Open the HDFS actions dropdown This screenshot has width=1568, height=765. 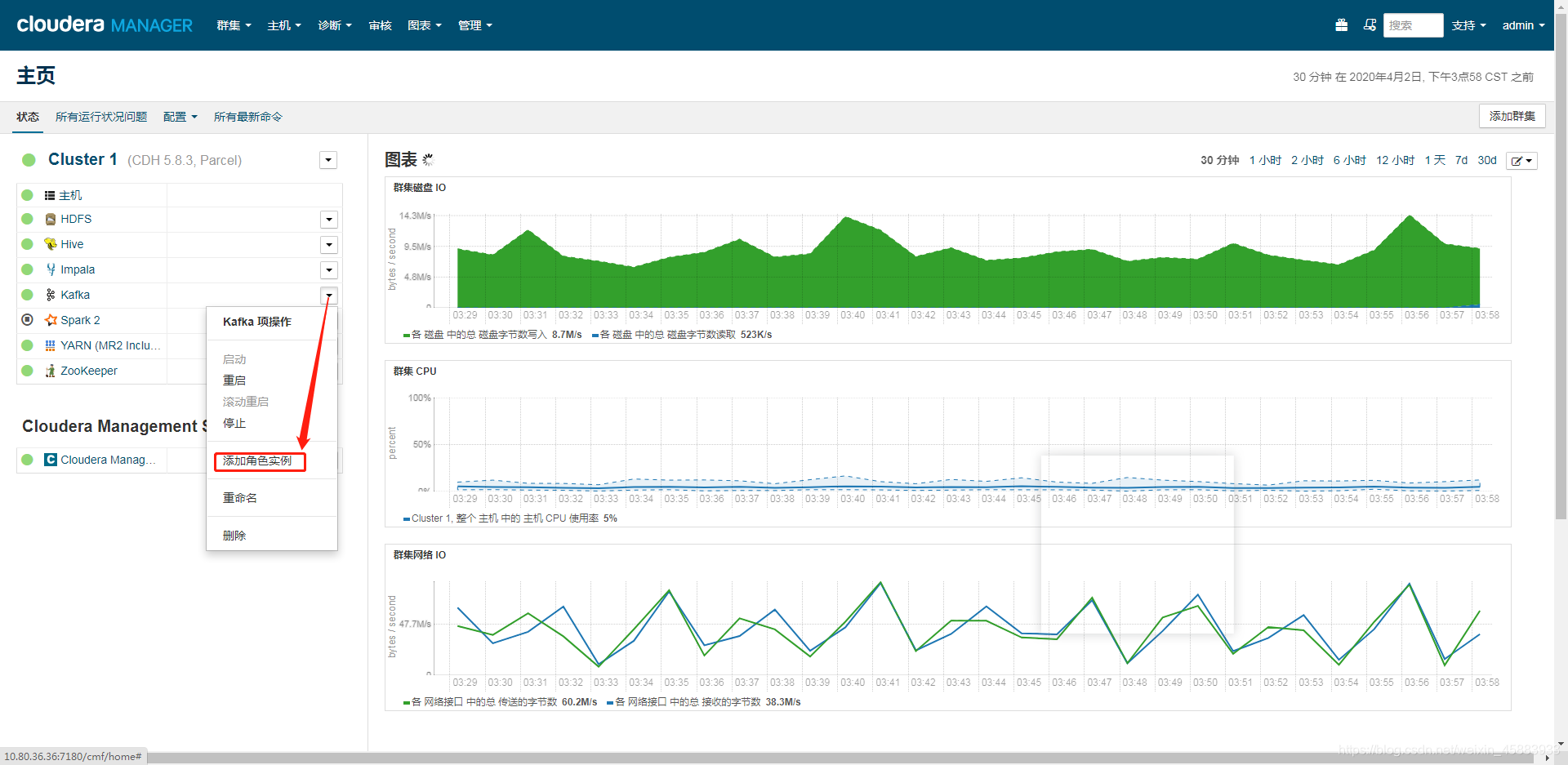click(328, 219)
